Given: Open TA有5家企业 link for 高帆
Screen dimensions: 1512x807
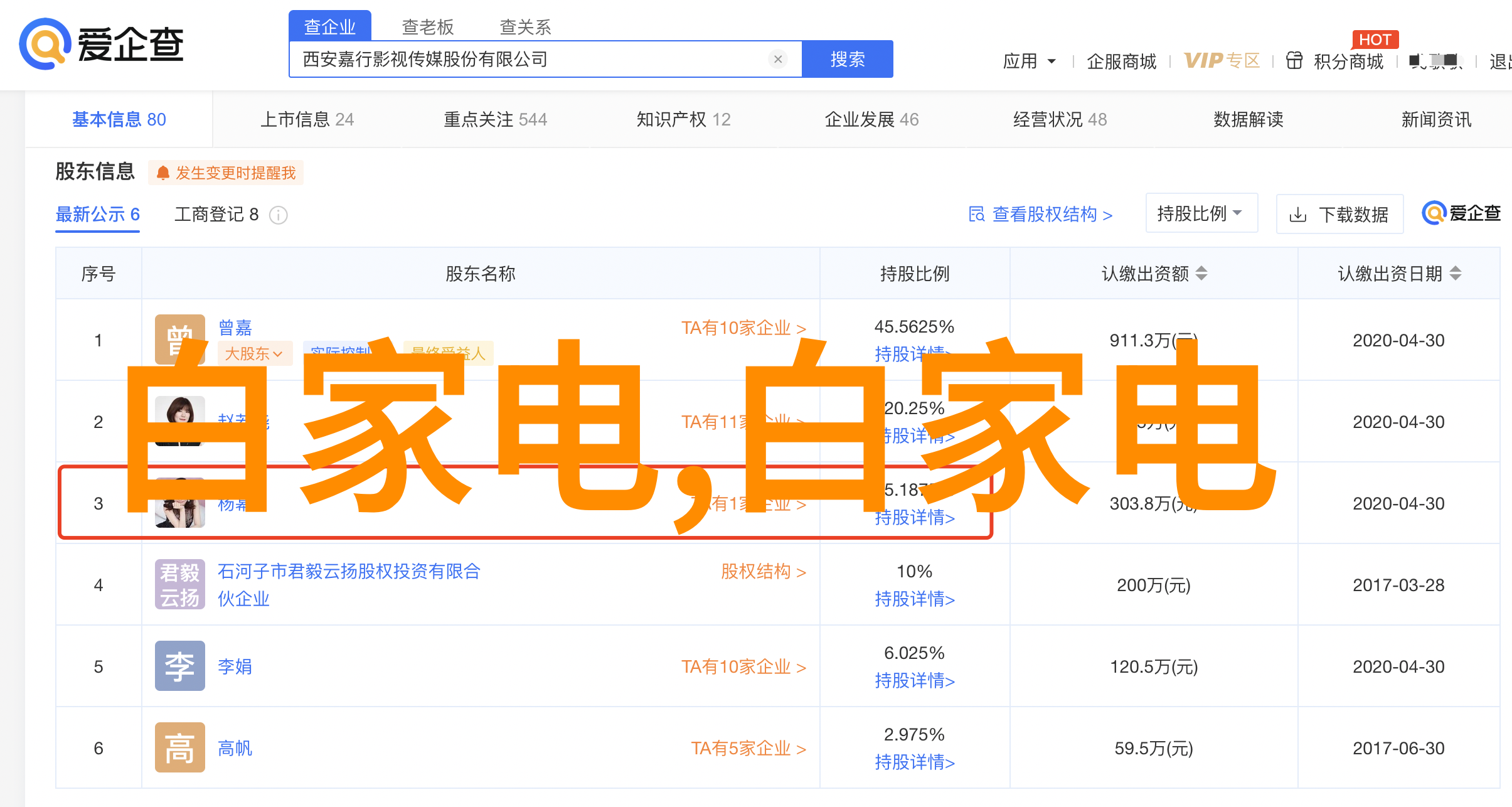Looking at the screenshot, I should [749, 748].
